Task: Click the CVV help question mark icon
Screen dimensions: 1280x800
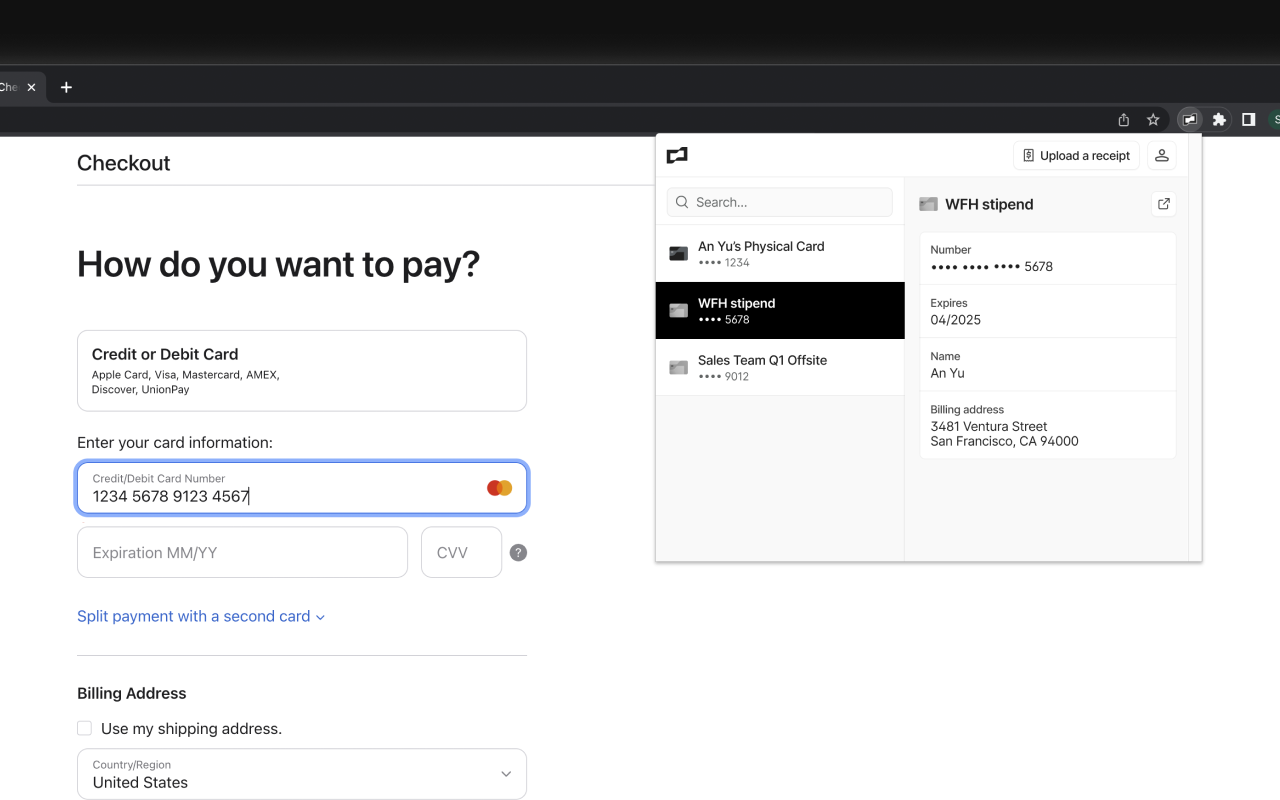Action: pyautogui.click(x=518, y=552)
